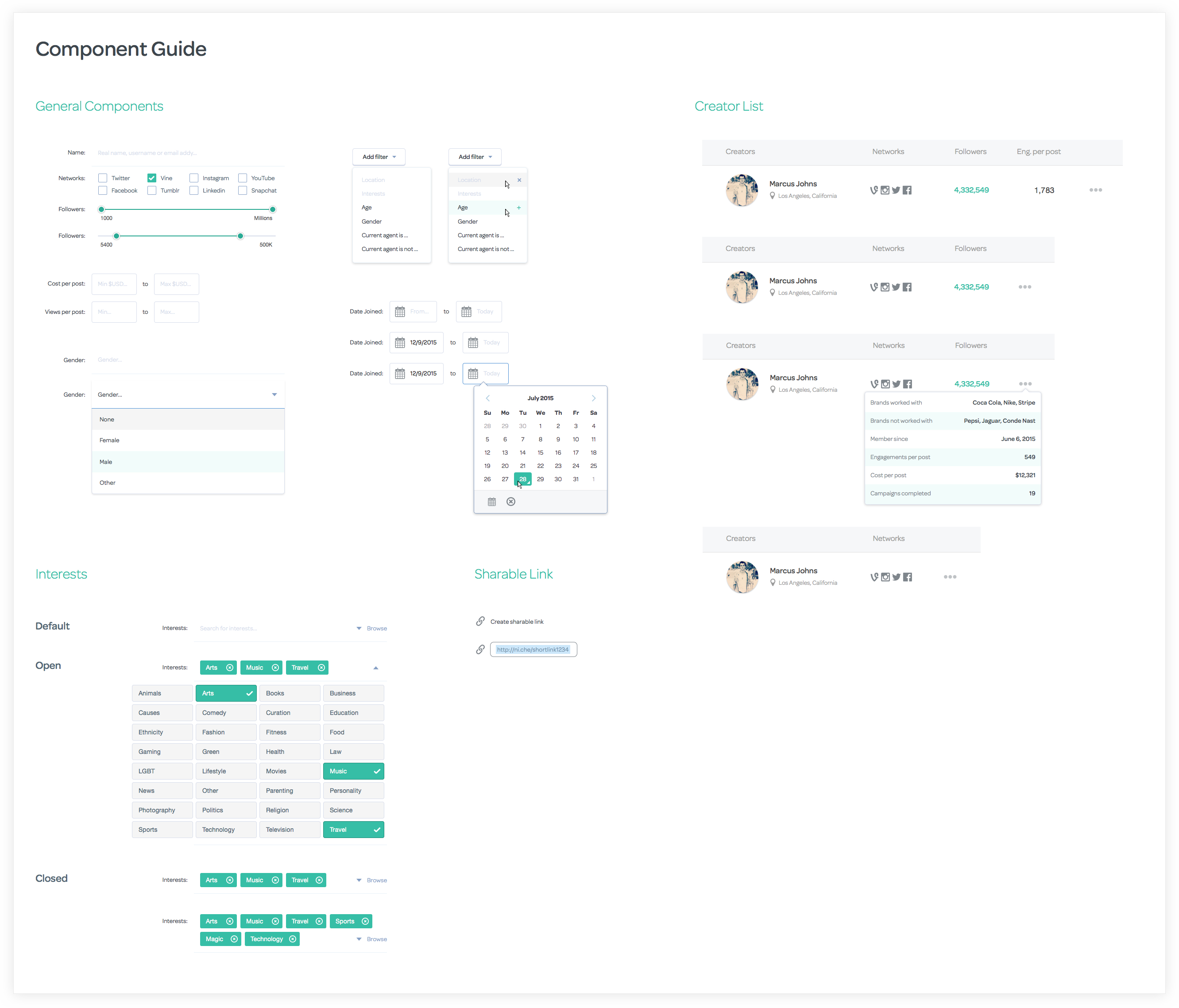Viewport: 1179px width, 1008px height.
Task: Go to previous month in July 2015 calendar
Action: click(487, 398)
